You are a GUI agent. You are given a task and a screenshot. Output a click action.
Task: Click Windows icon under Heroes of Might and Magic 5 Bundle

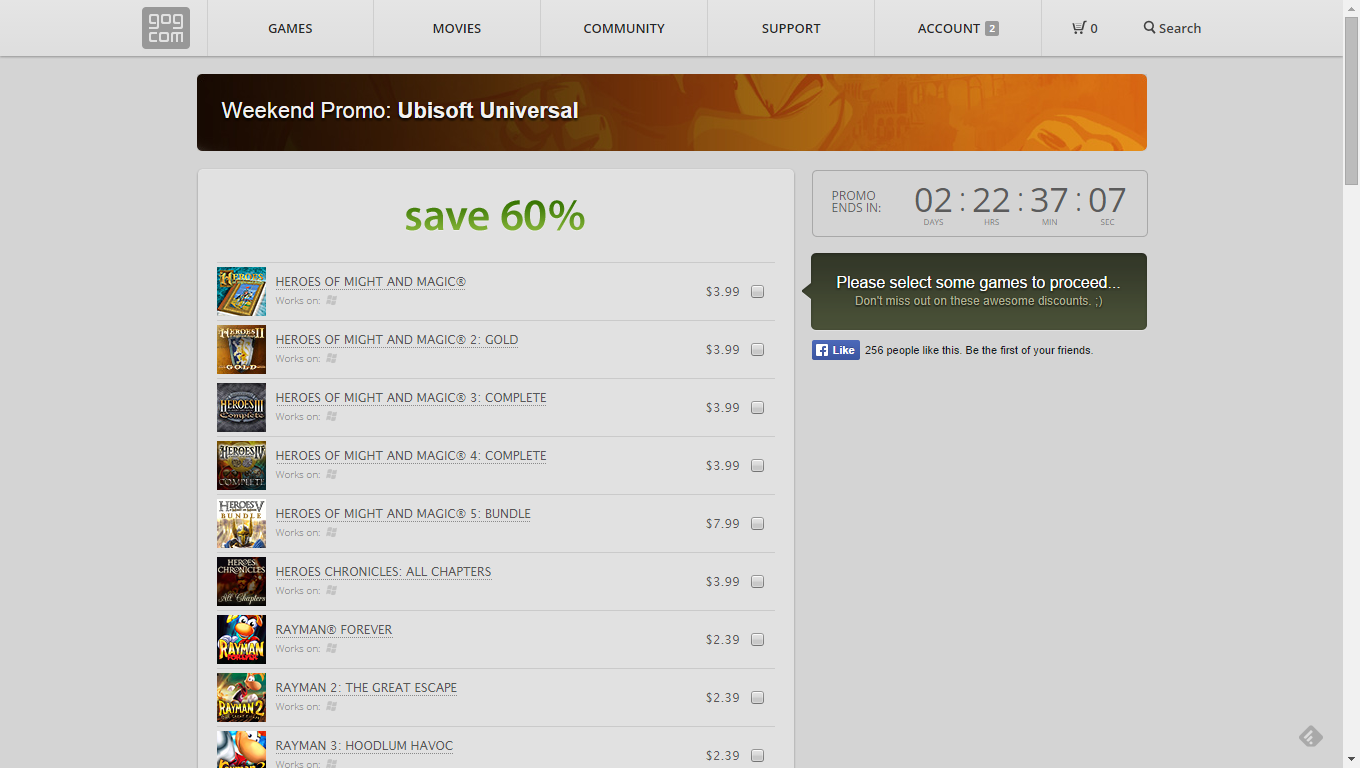click(330, 532)
